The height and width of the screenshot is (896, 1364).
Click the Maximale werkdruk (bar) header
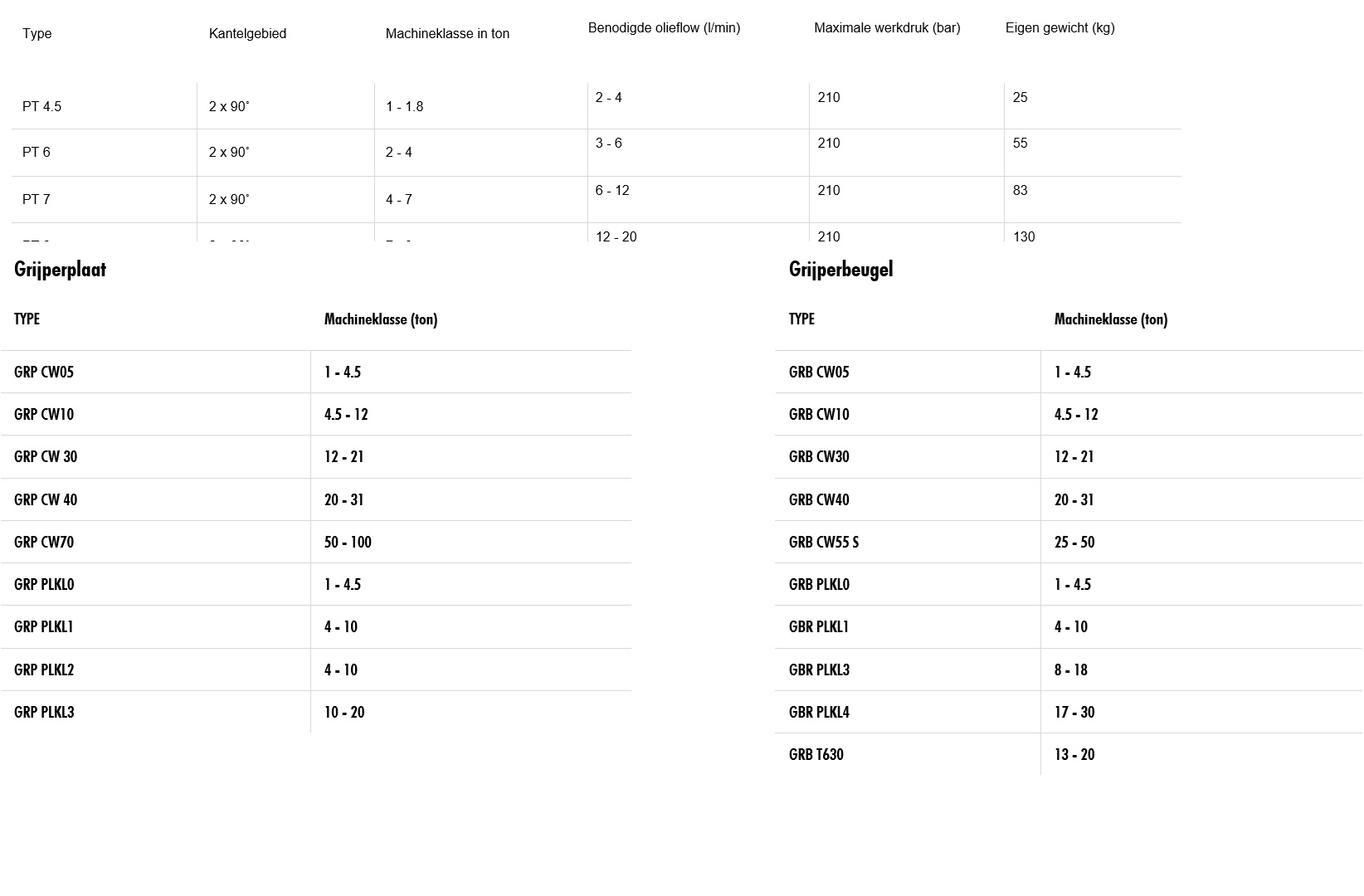(887, 28)
